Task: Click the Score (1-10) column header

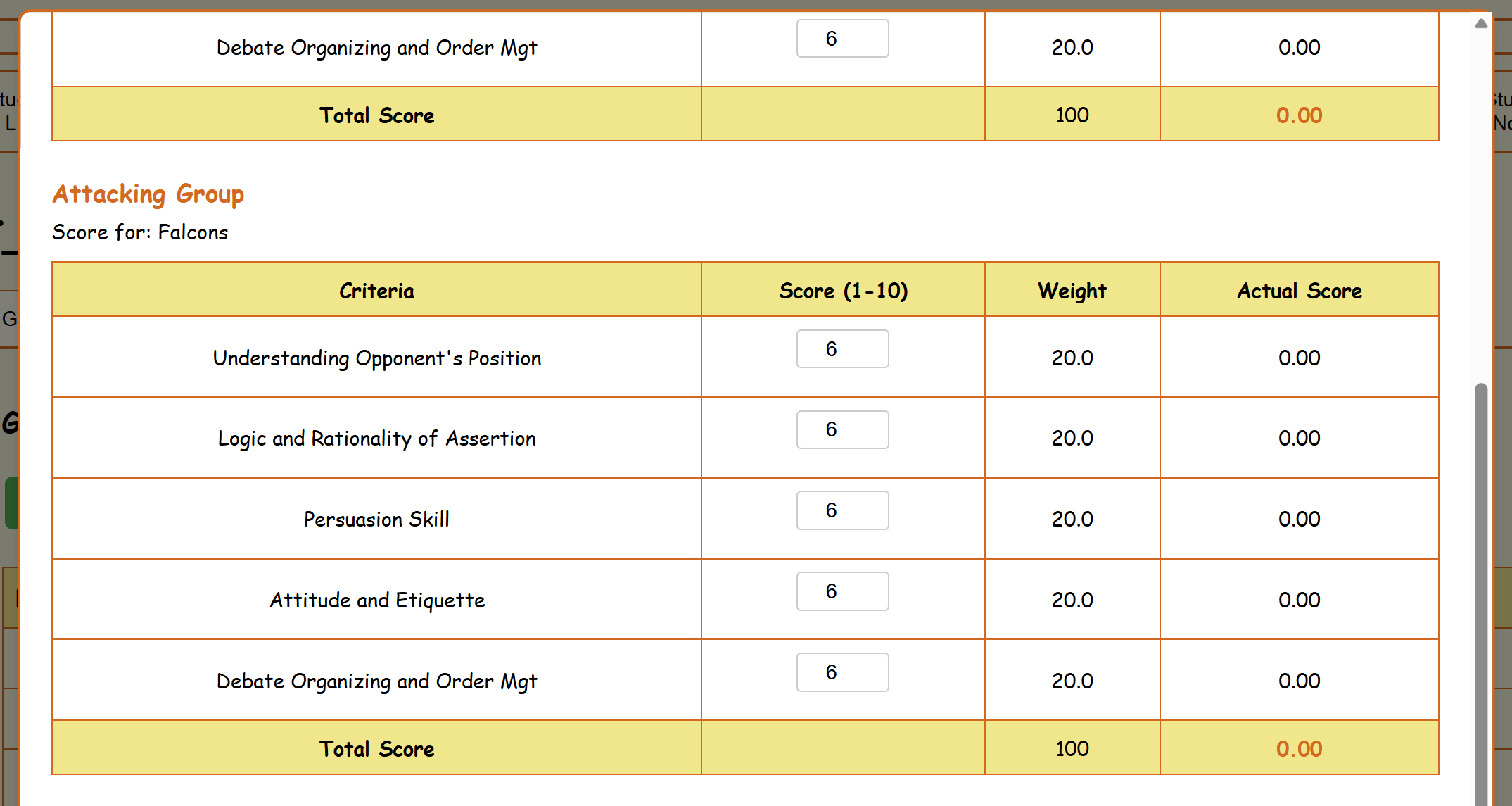Action: [x=843, y=291]
